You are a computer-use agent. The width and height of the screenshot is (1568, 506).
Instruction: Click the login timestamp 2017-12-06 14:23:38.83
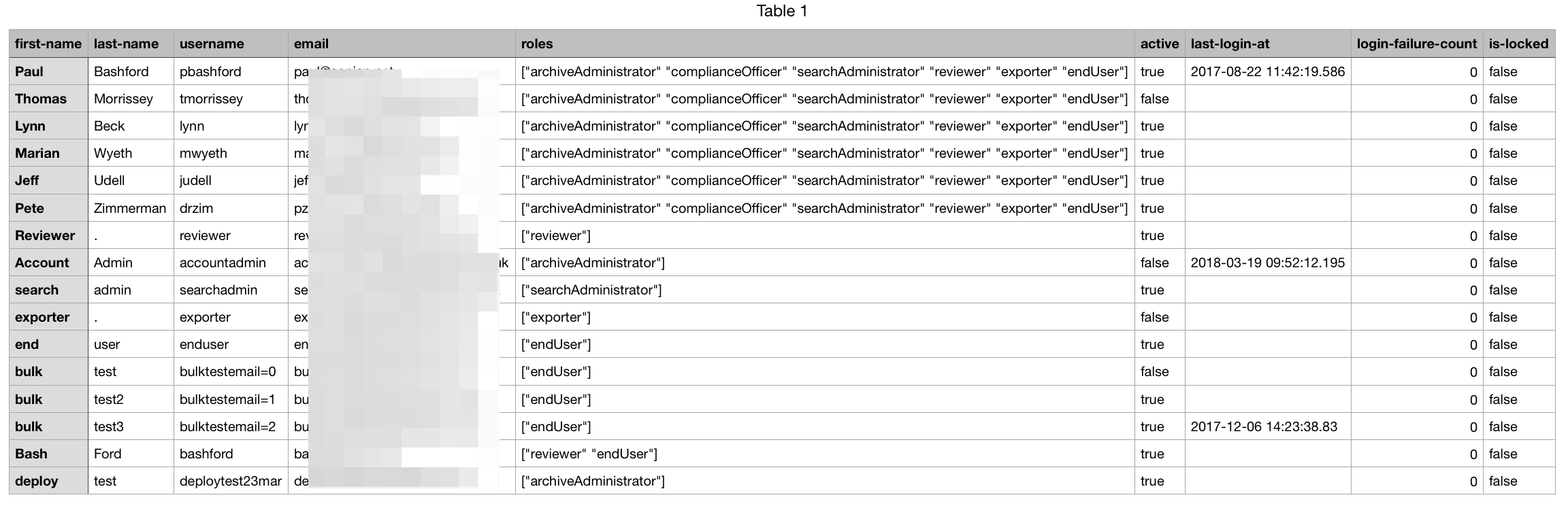pyautogui.click(x=1264, y=427)
